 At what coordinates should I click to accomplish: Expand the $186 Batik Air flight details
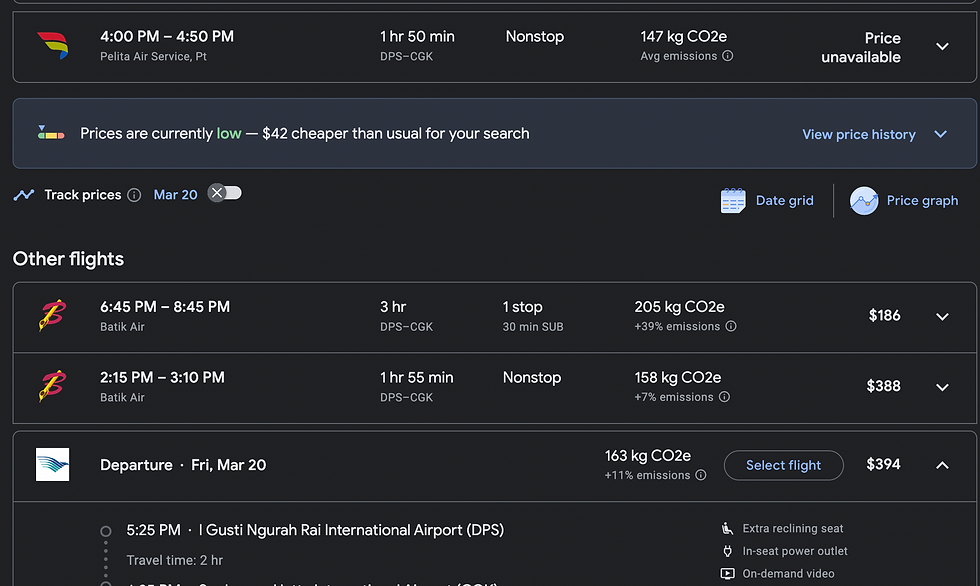point(941,315)
